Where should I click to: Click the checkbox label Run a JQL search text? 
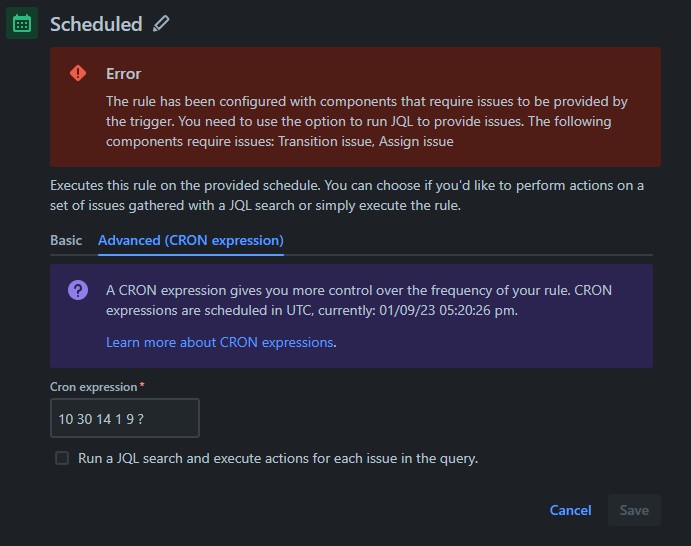point(278,458)
